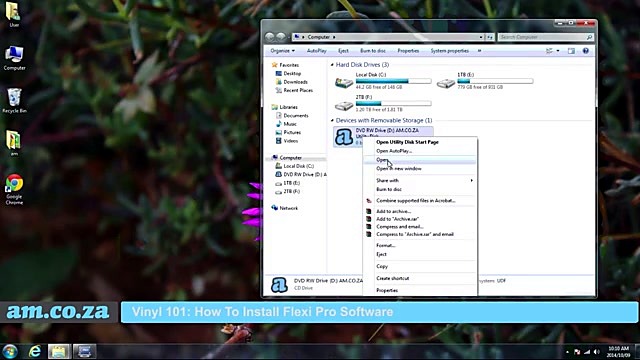
Task: Choose Create shortcut in context menu
Action: pyautogui.click(x=392, y=278)
